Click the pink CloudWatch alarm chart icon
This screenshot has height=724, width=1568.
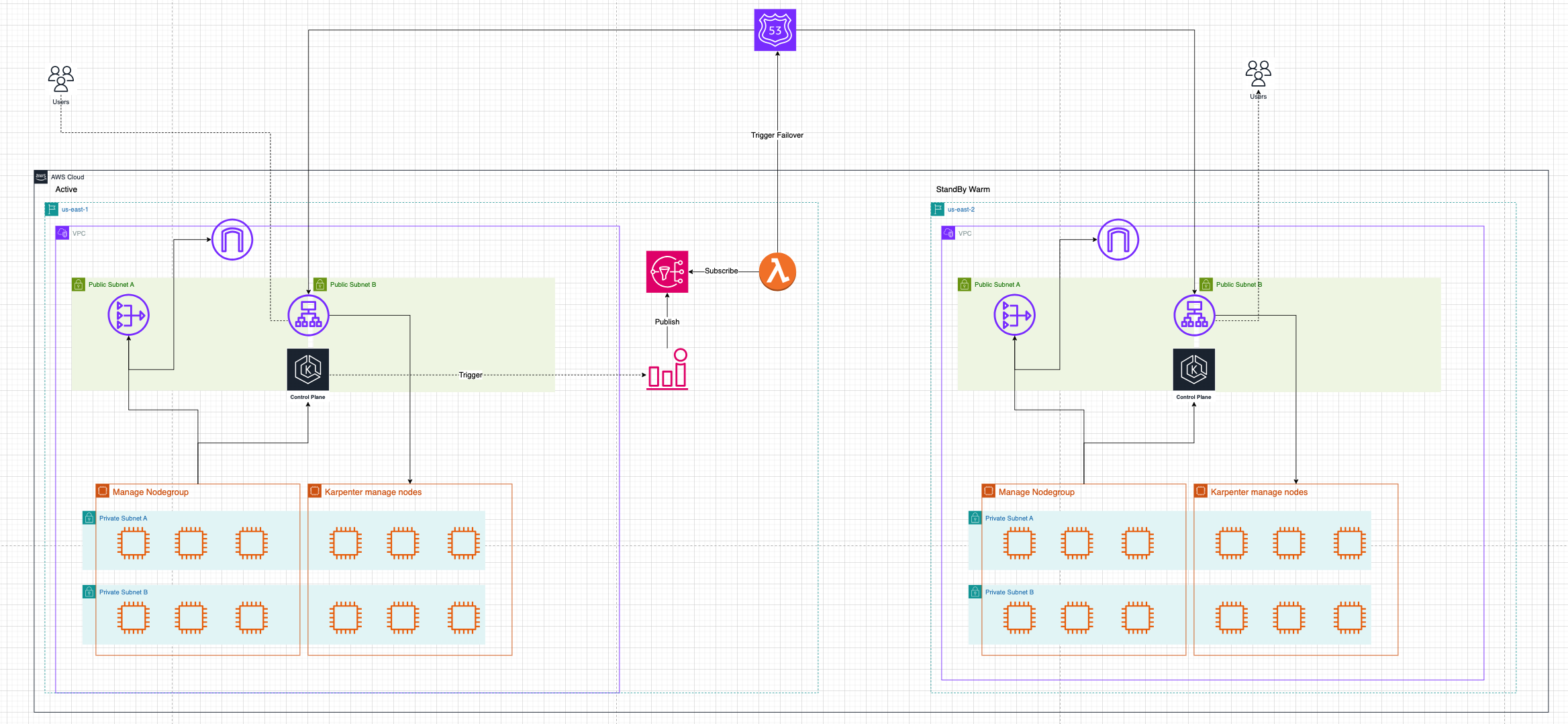tap(667, 369)
